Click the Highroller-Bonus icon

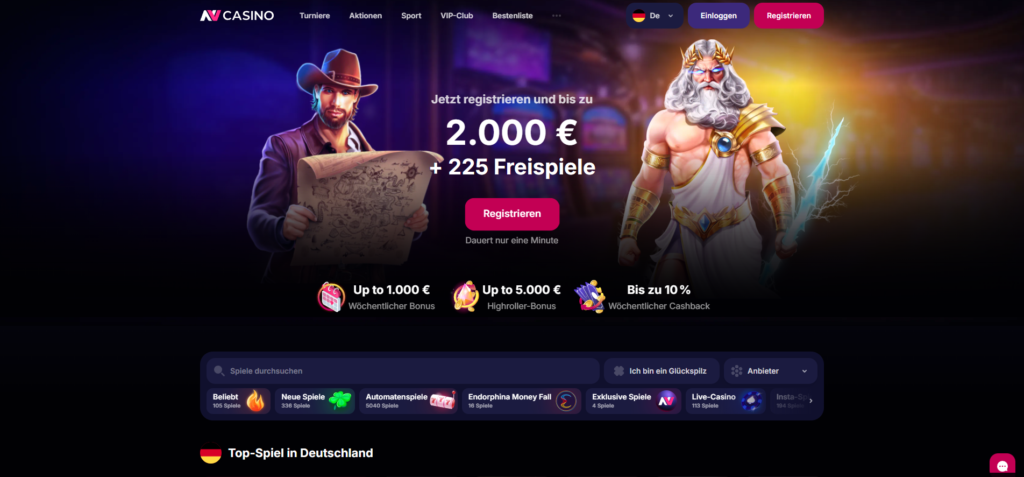point(465,297)
